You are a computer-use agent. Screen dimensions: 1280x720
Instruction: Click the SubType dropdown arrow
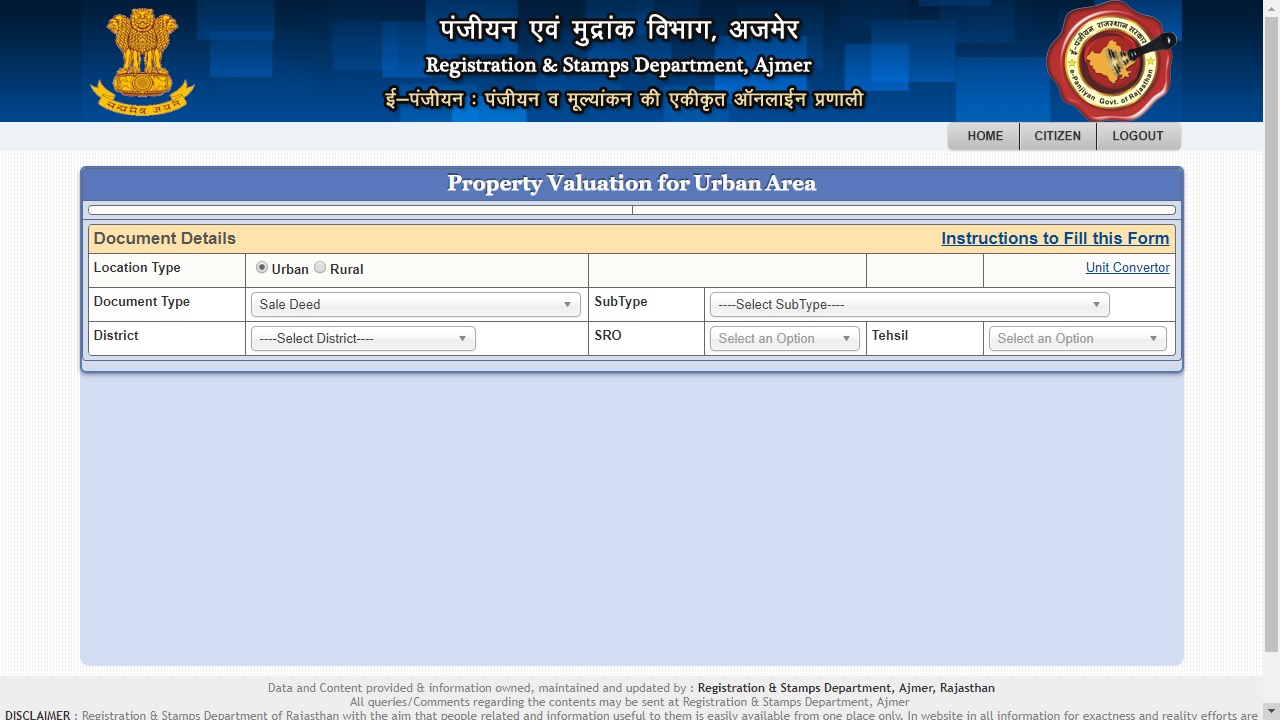(x=1097, y=304)
